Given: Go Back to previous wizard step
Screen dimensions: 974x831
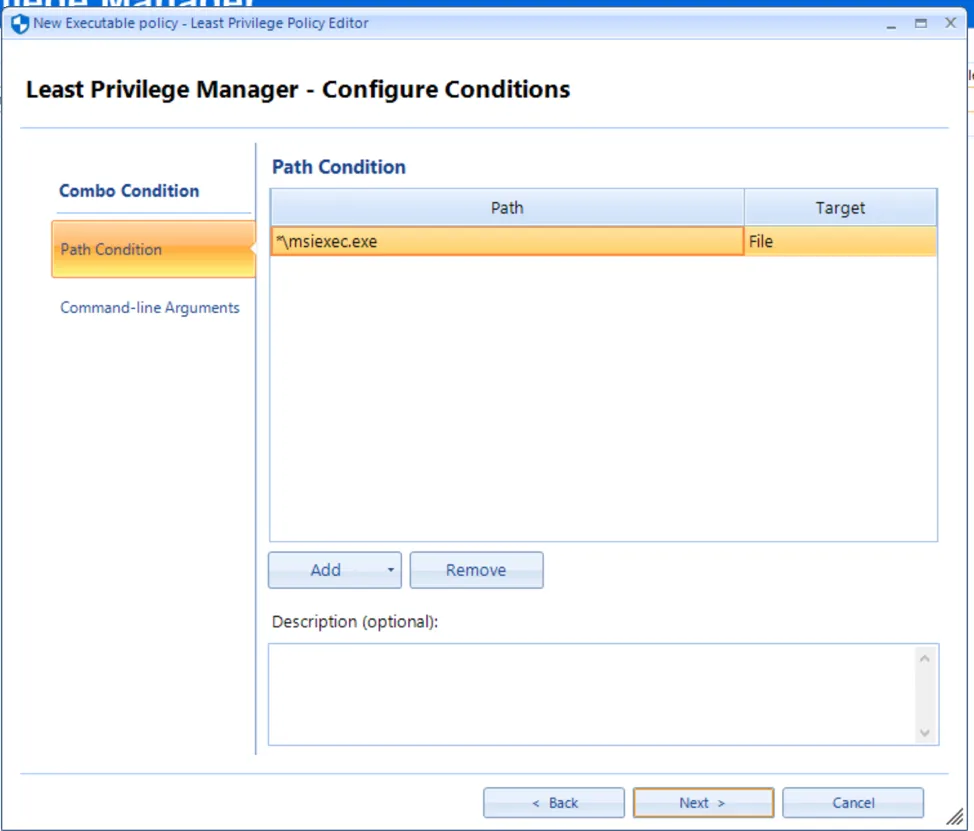Looking at the screenshot, I should (554, 803).
